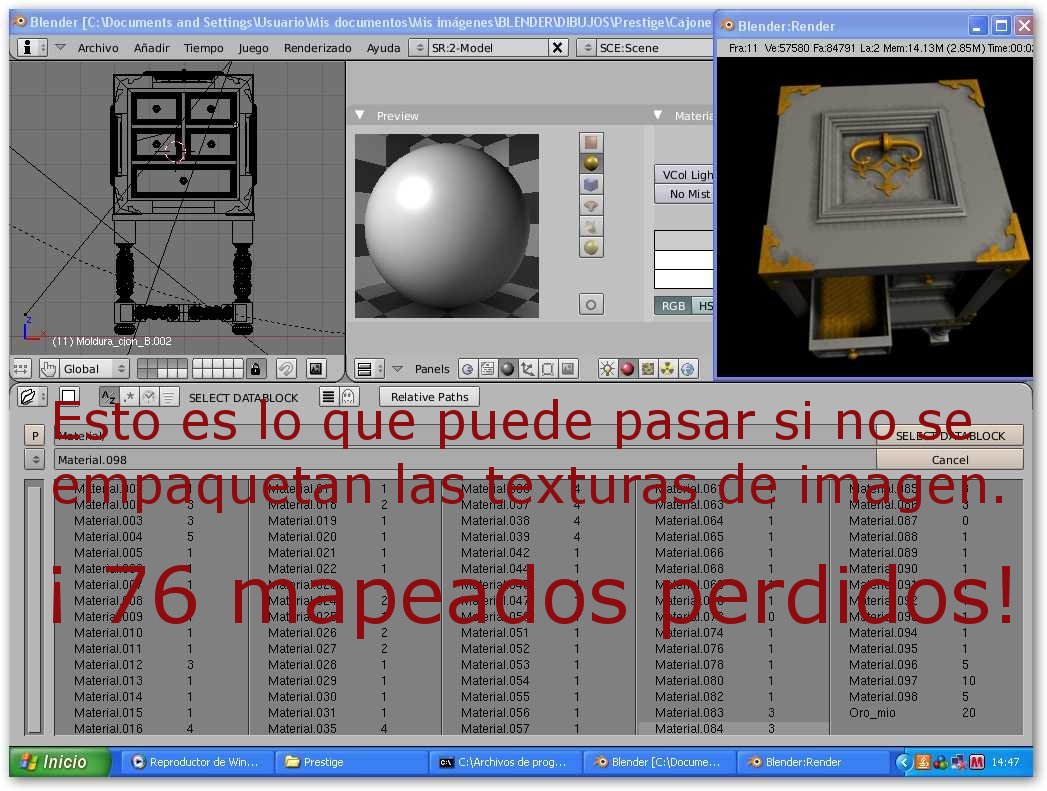Click the bottom white color swatch
The image size is (1047, 791).
[684, 279]
